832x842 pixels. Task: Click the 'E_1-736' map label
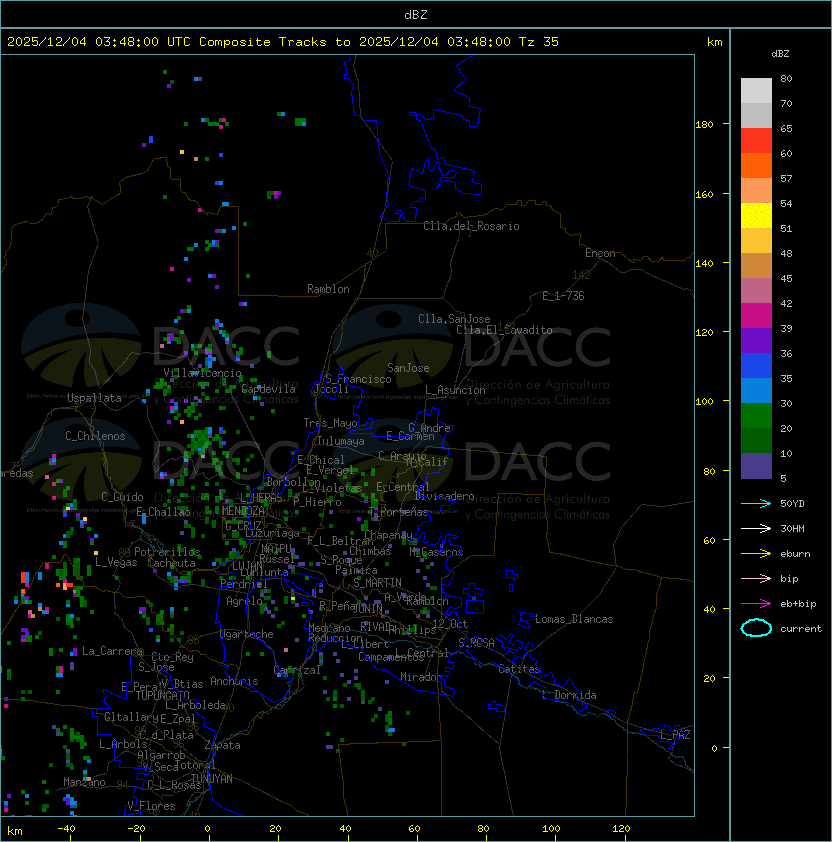[x=563, y=296]
